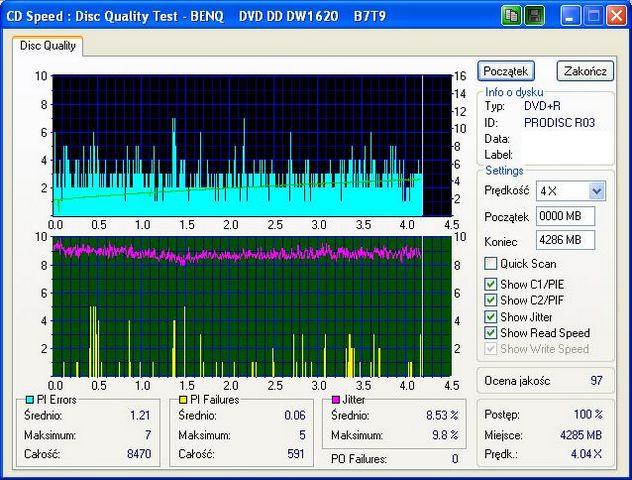632x480 pixels.
Task: Click the Jitter Średnio value 8.53 %
Action: [x=442, y=415]
